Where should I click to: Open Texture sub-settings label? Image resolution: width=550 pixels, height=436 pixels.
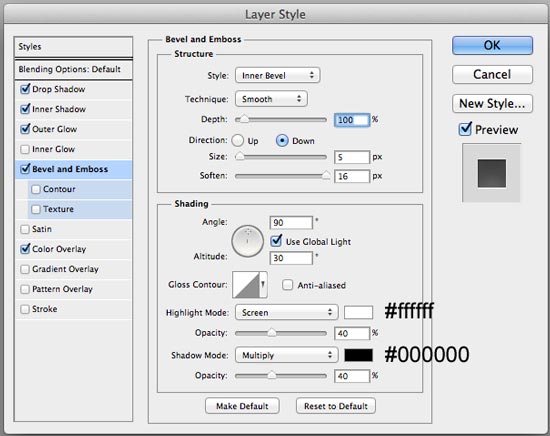(58, 209)
